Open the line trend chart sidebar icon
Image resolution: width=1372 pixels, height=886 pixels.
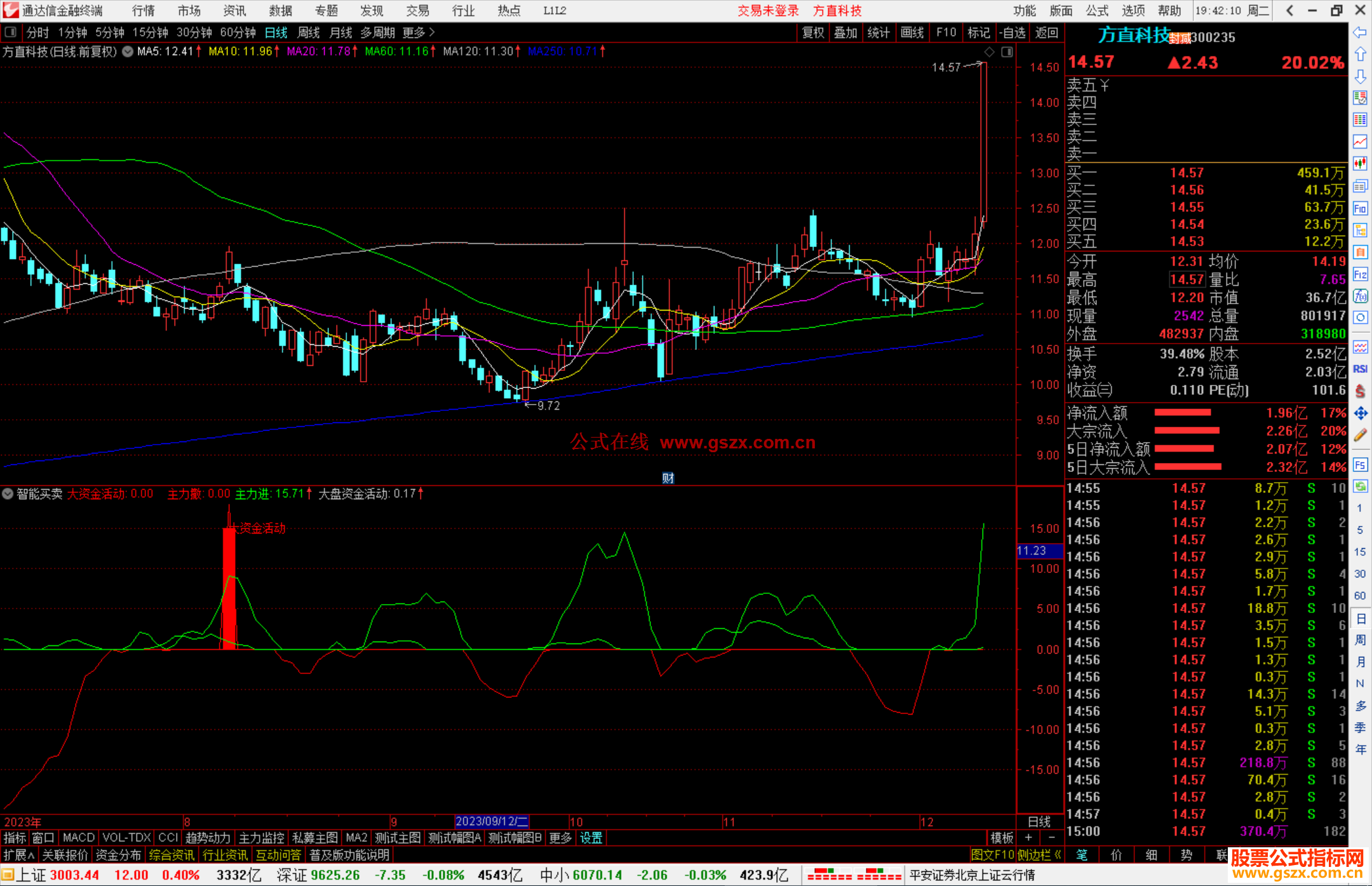pyautogui.click(x=1360, y=142)
